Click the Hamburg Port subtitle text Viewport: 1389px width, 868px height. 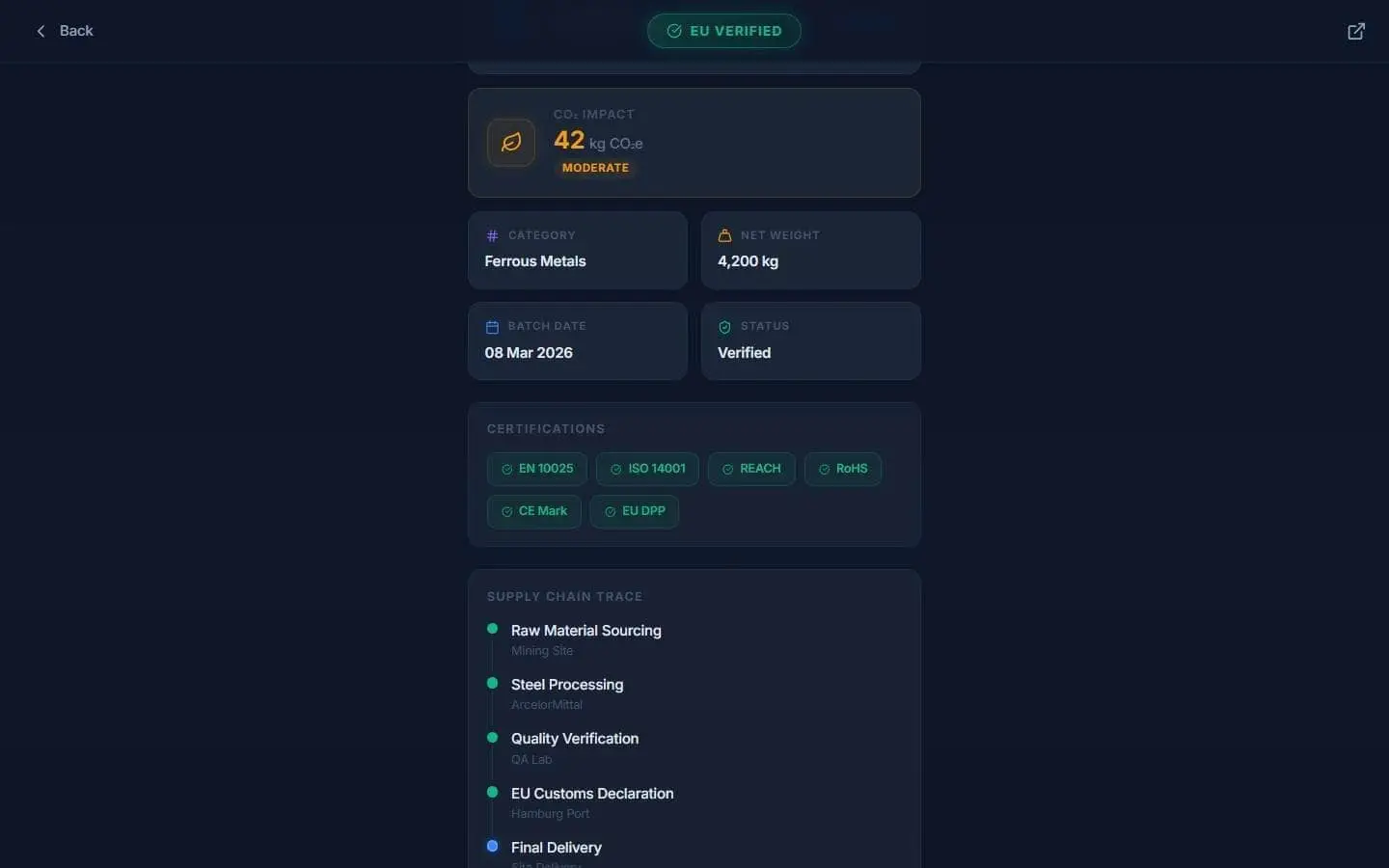(x=550, y=814)
